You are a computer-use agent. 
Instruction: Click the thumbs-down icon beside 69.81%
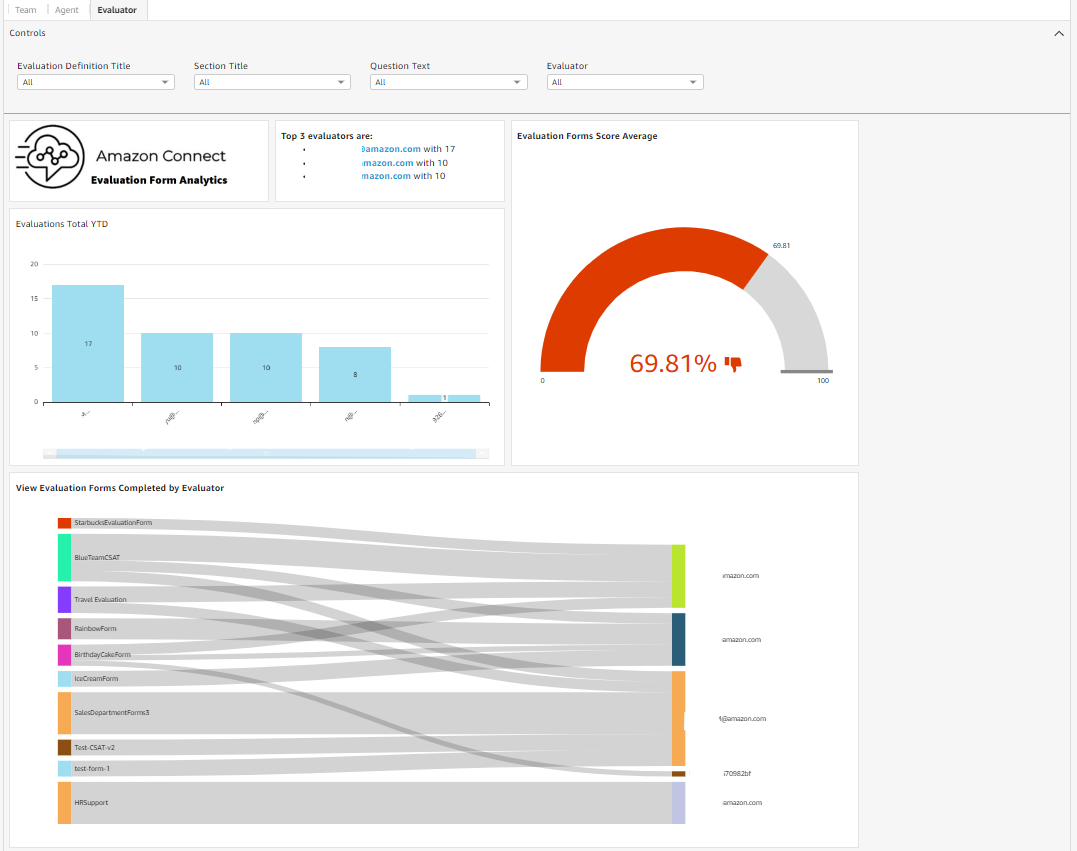tap(733, 364)
